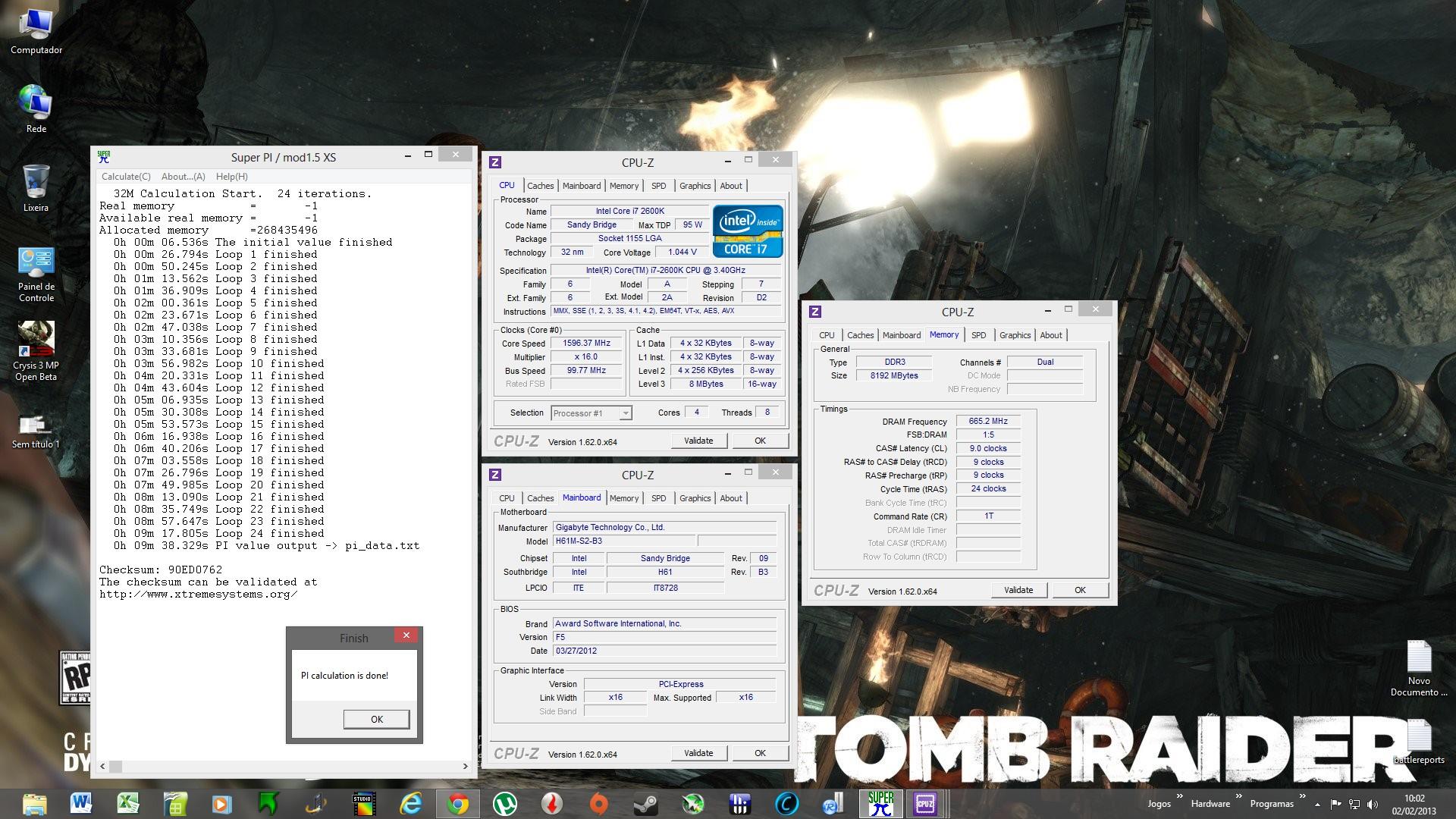1456x819 pixels.
Task: Open the Sem titulo 1 desktop file
Action: tap(36, 430)
